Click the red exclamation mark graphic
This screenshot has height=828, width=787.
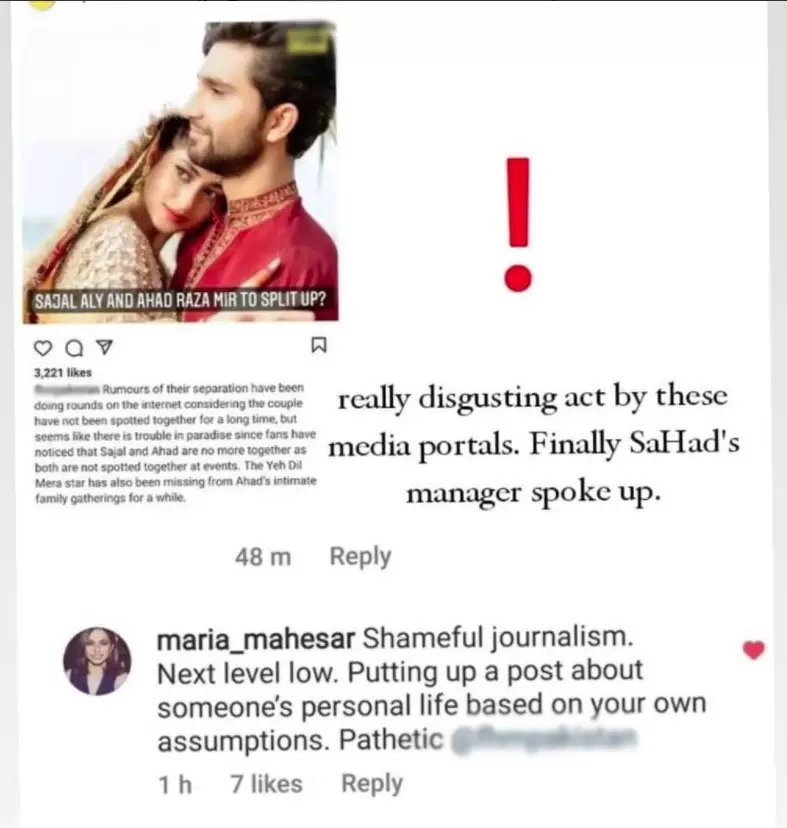(x=518, y=224)
